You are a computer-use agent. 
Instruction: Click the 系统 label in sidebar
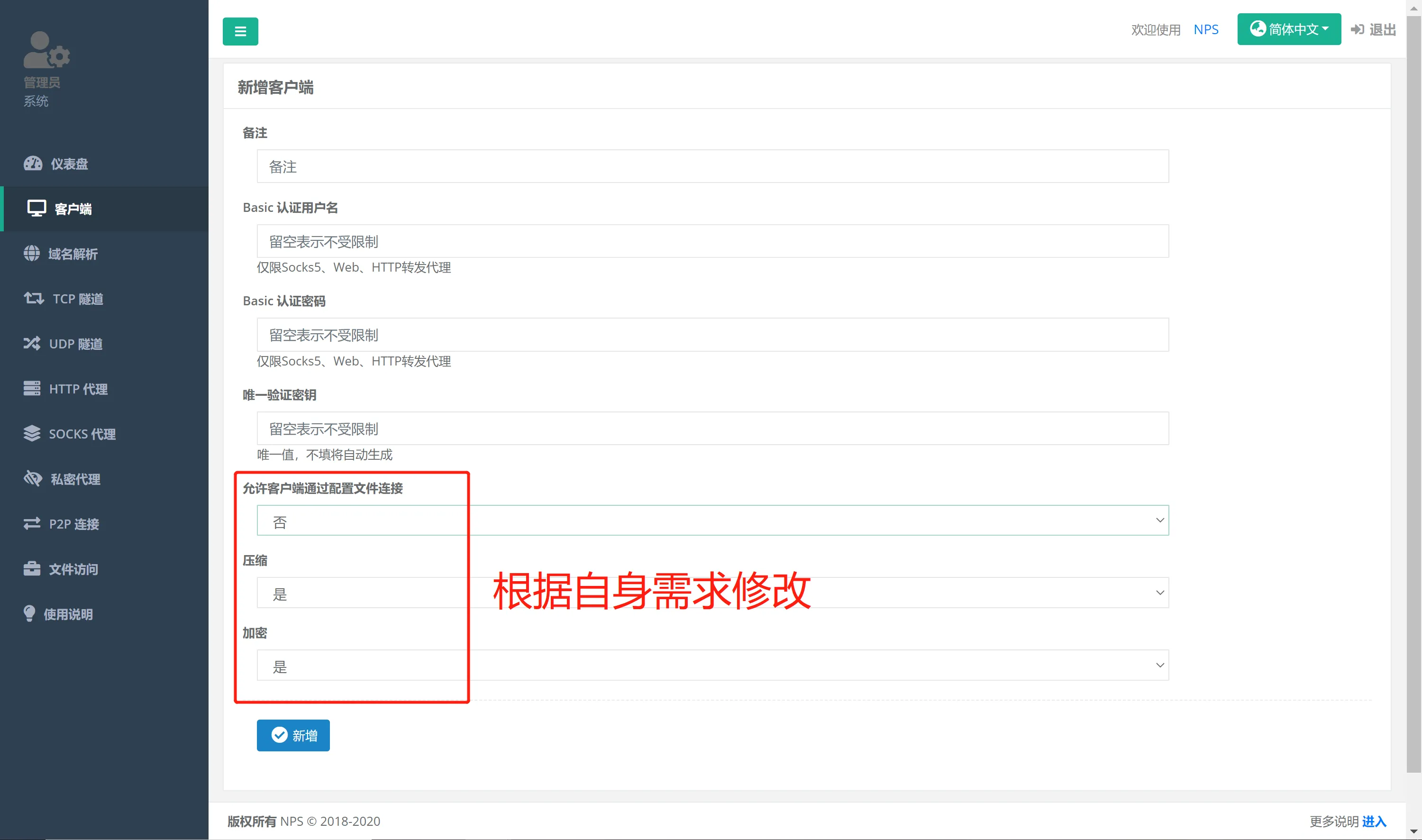point(36,101)
